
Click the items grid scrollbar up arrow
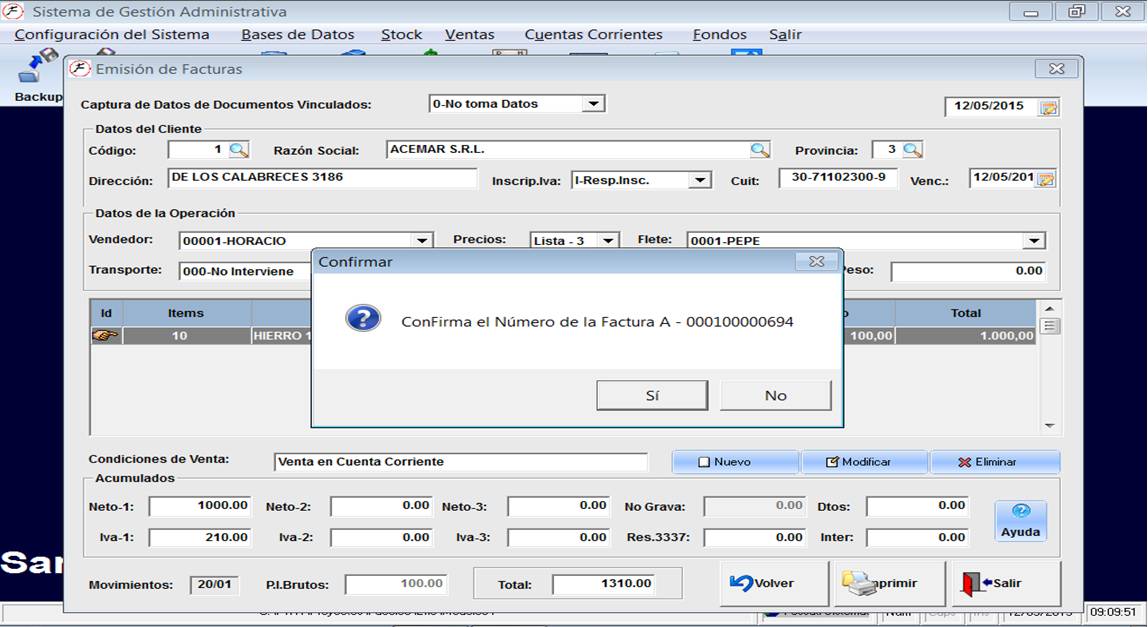click(1049, 308)
